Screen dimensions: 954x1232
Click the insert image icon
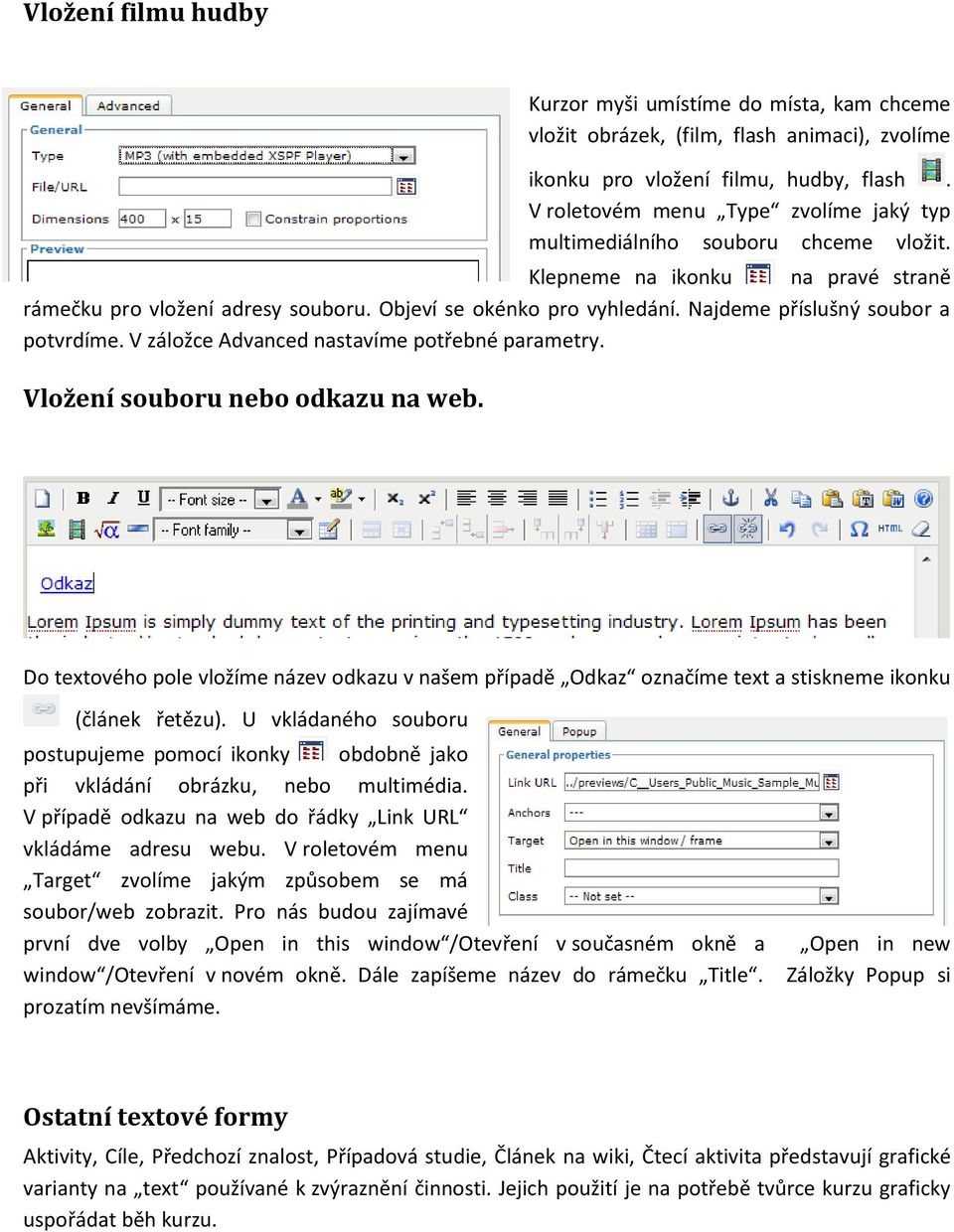(46, 530)
